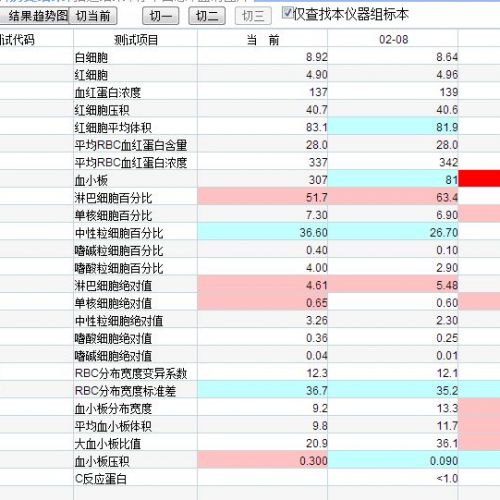Select the 测试项目 column header
This screenshot has width=500, height=500.
tap(136, 40)
